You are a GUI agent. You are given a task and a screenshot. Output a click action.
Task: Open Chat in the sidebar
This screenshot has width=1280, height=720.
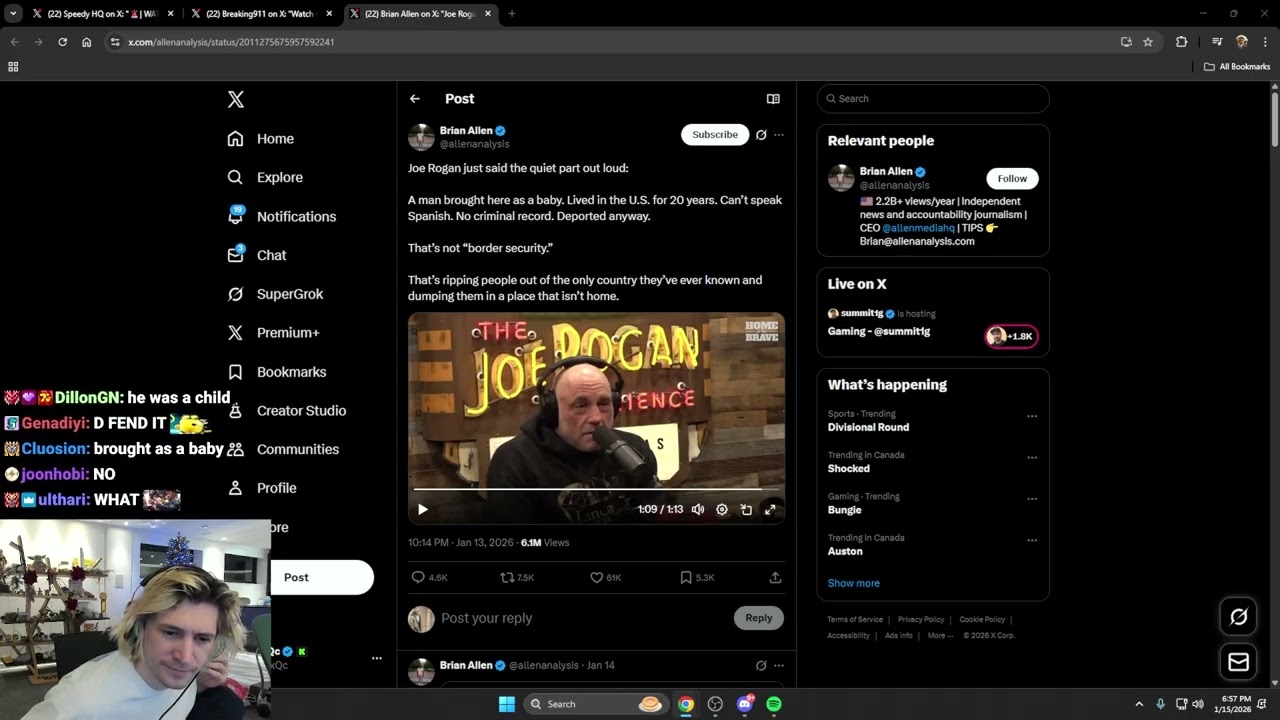coord(257,255)
